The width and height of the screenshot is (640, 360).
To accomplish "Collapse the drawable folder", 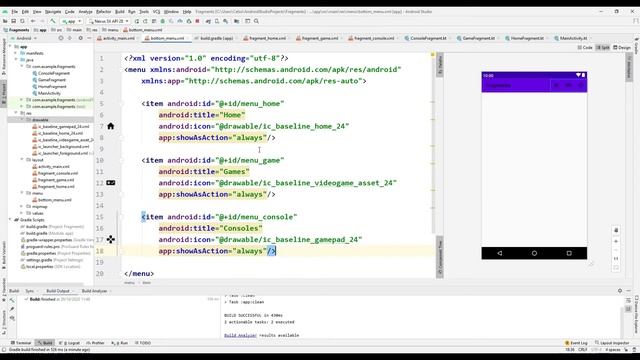I will pos(22,120).
